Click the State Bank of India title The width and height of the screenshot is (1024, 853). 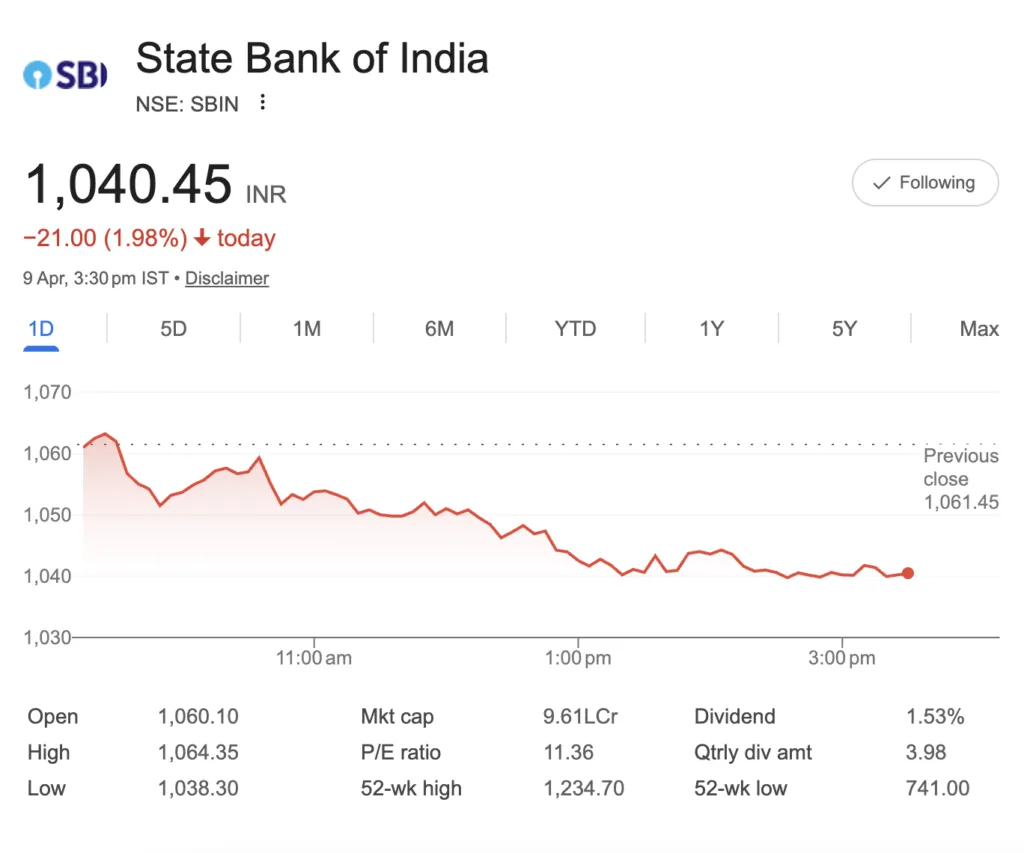click(x=312, y=58)
